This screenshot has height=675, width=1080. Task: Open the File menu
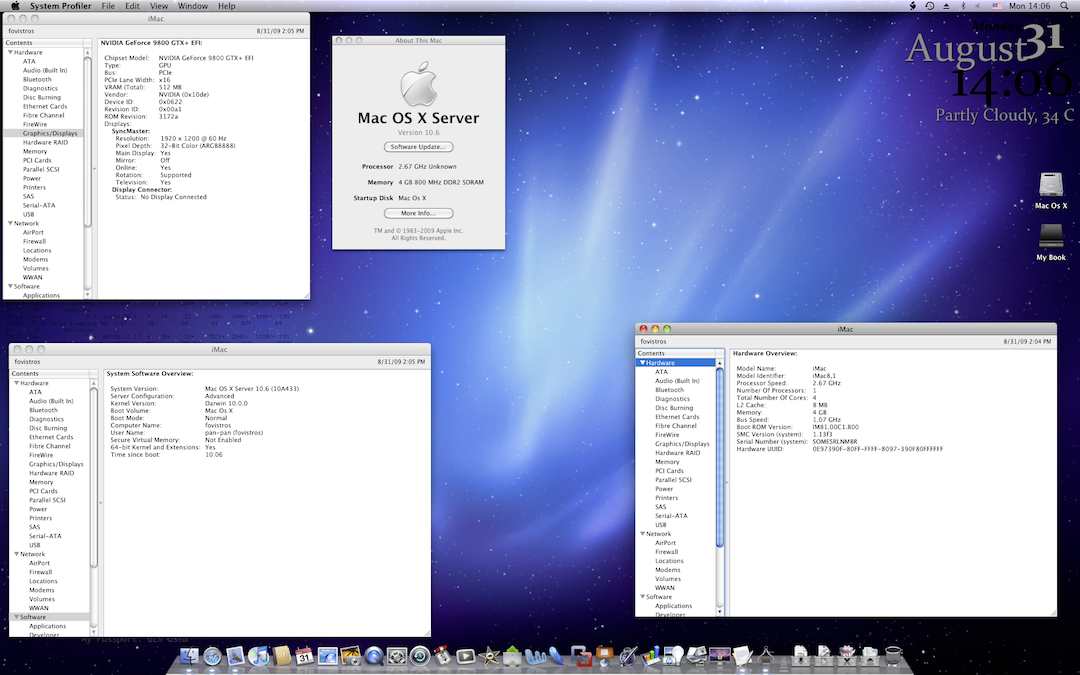(x=108, y=6)
